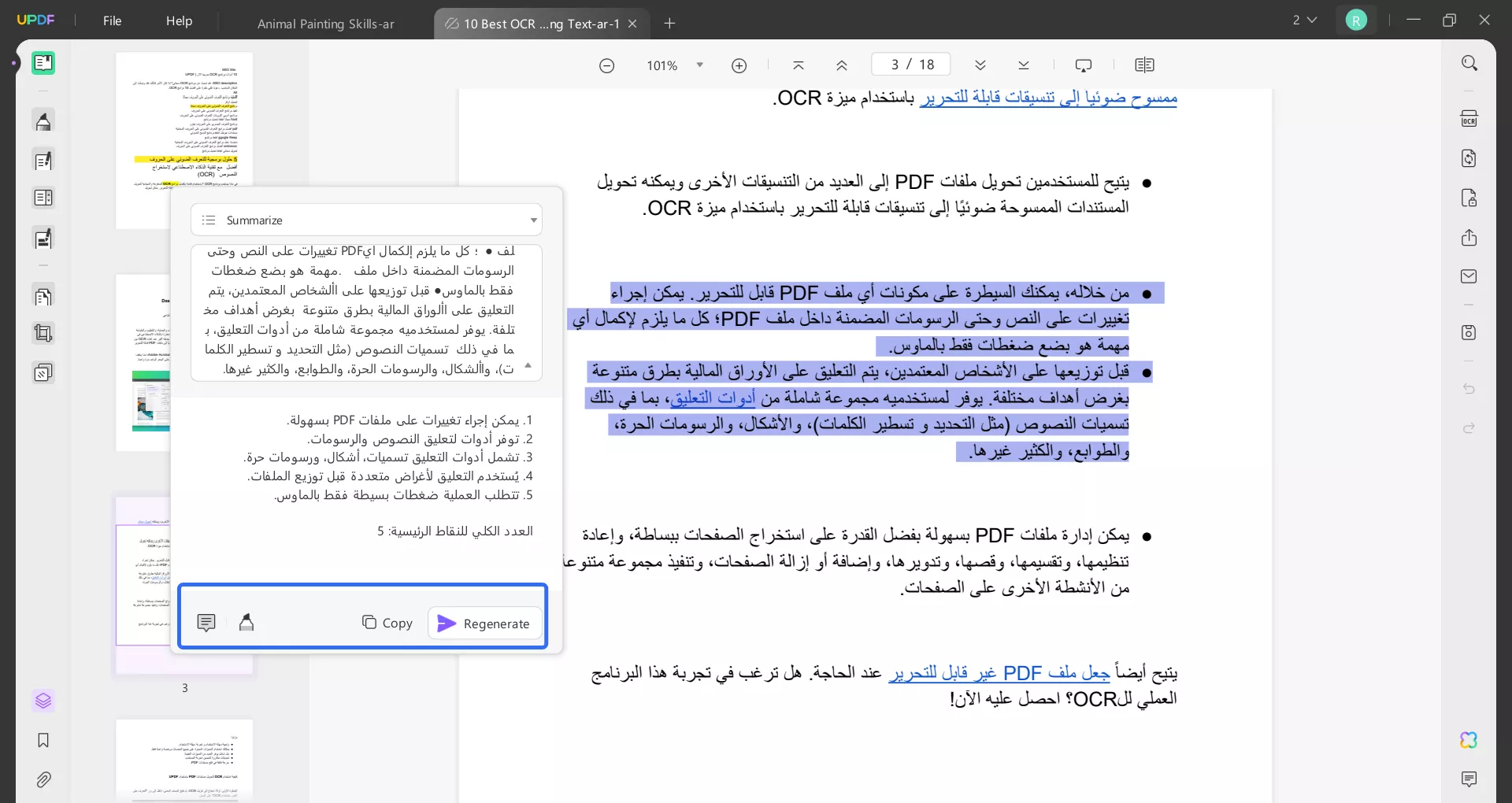
Task: Open the Convert pages tool
Action: click(43, 297)
